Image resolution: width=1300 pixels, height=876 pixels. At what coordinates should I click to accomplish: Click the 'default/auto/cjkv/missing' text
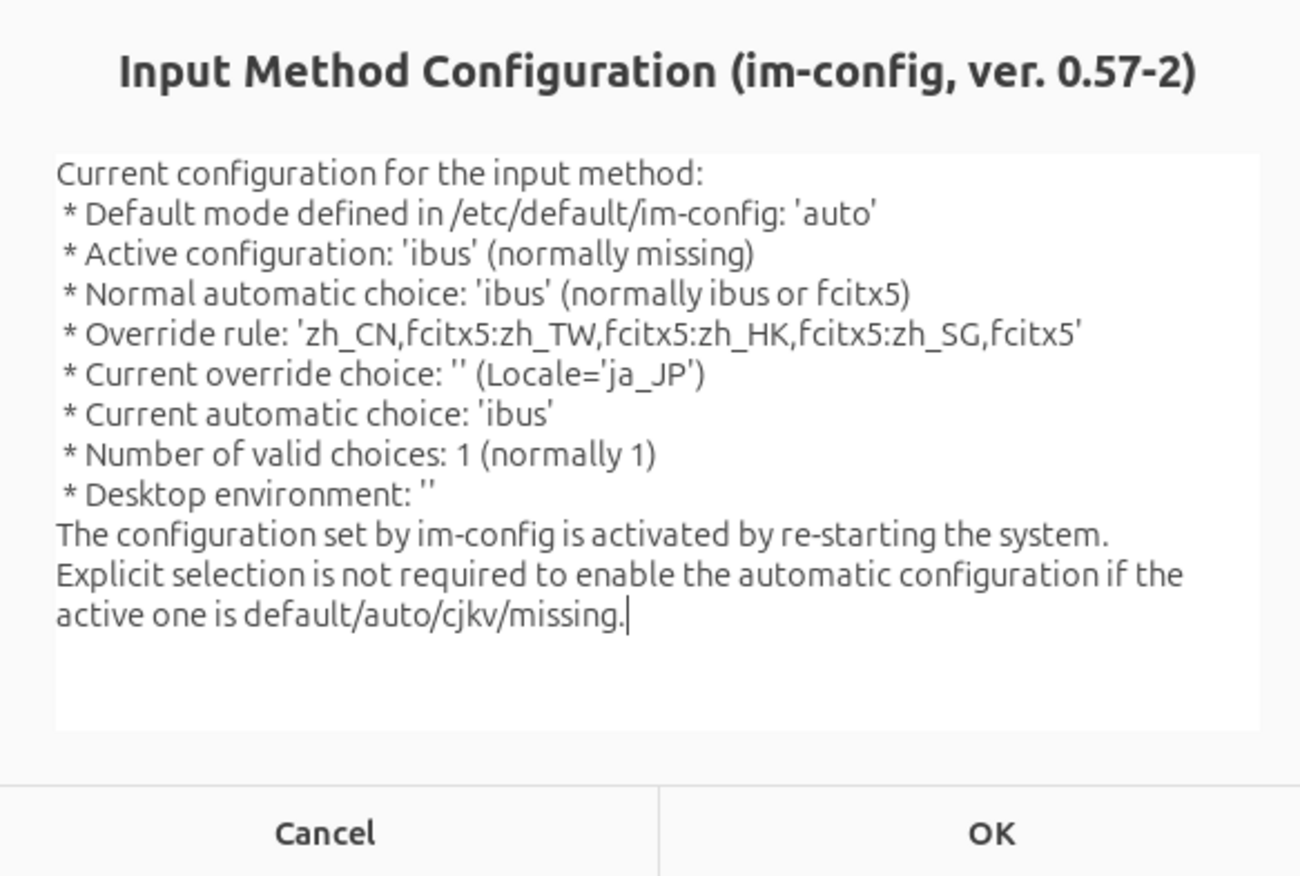432,614
